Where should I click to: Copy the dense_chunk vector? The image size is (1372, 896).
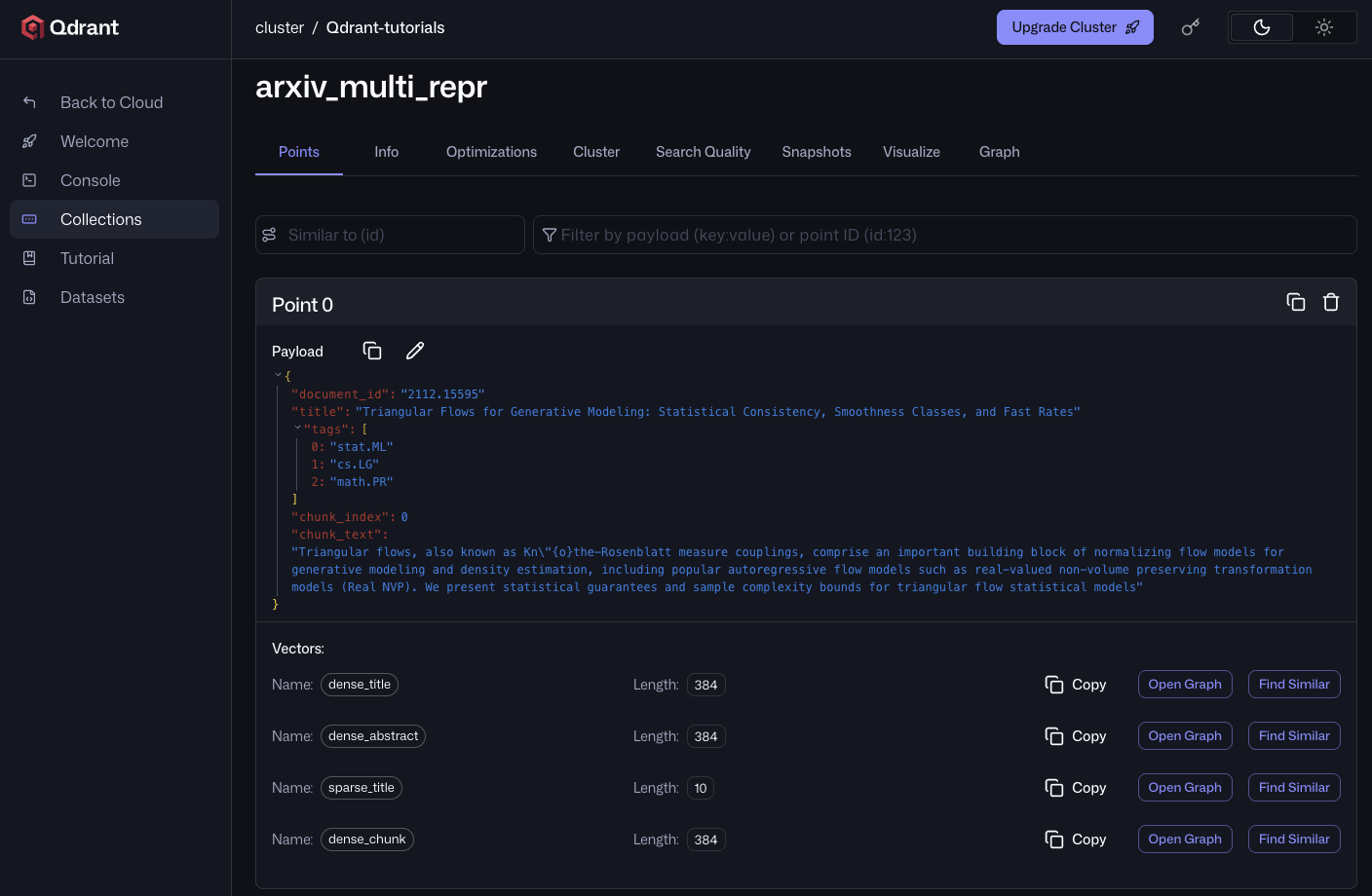(x=1076, y=840)
